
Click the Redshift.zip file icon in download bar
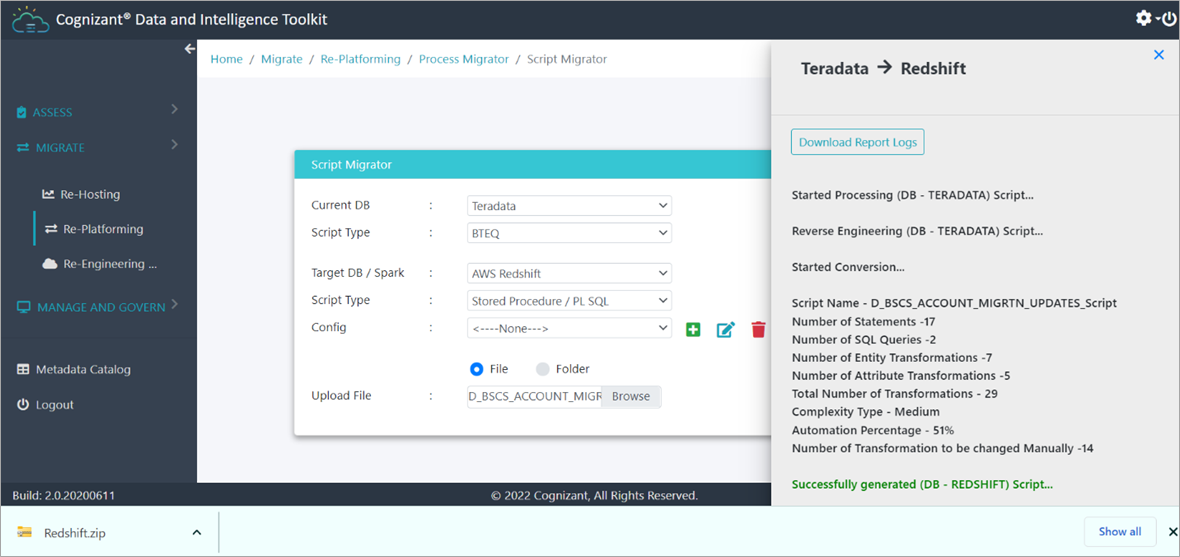click(25, 532)
